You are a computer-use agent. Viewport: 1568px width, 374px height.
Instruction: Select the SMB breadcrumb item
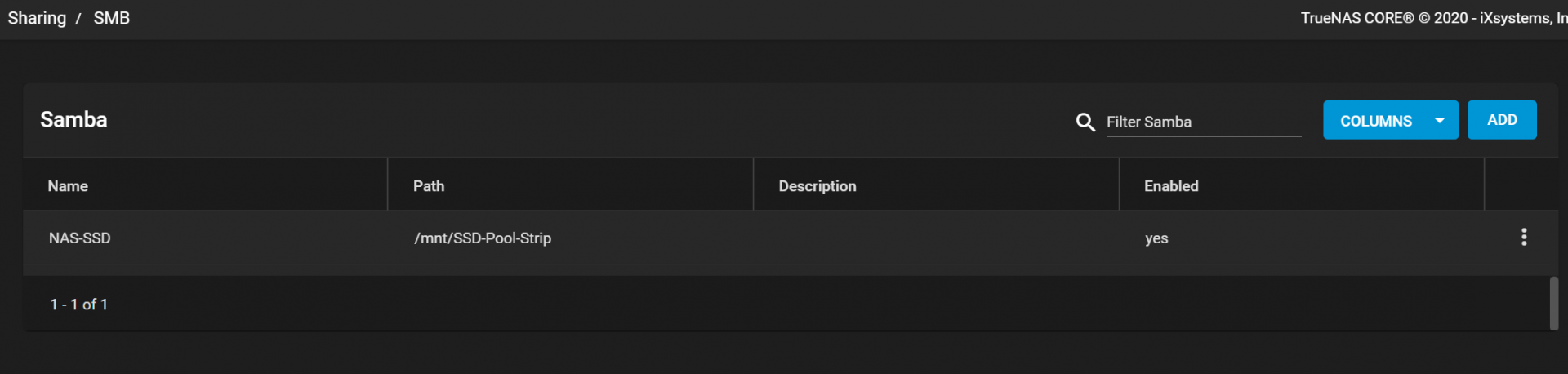point(111,18)
